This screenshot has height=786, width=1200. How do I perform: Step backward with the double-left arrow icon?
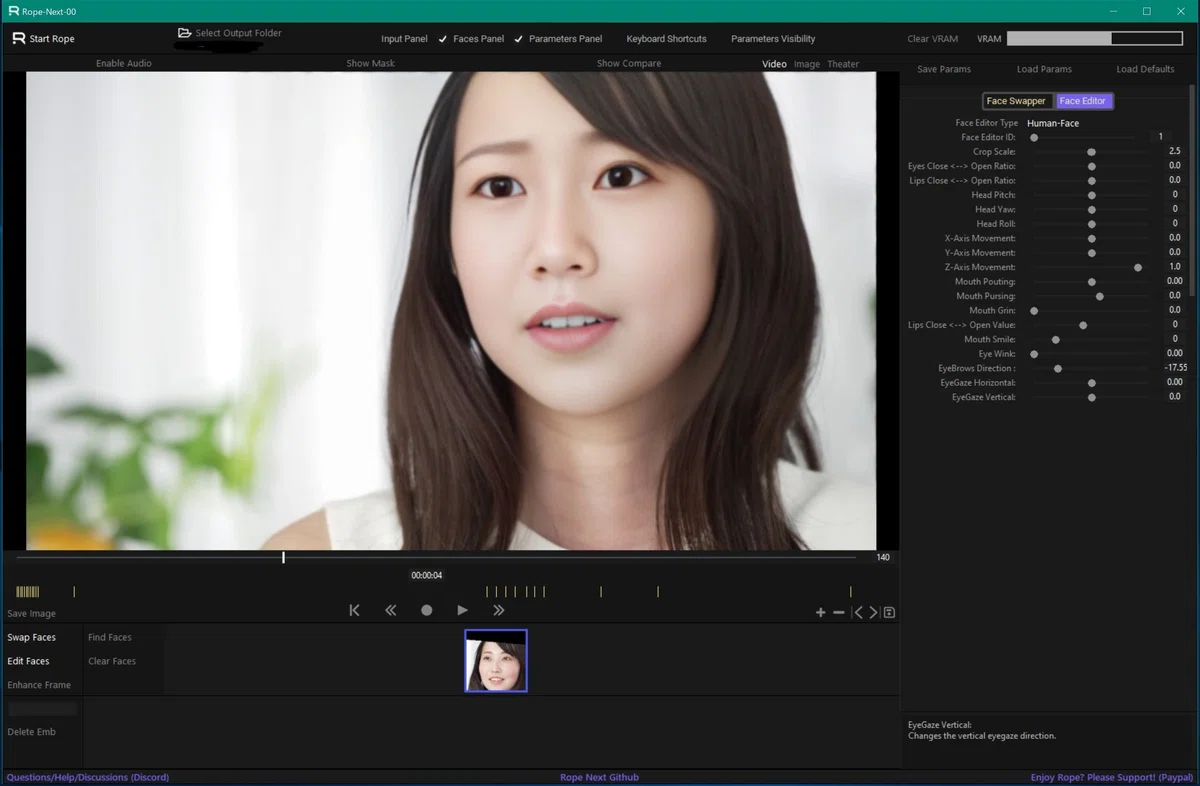[390, 610]
